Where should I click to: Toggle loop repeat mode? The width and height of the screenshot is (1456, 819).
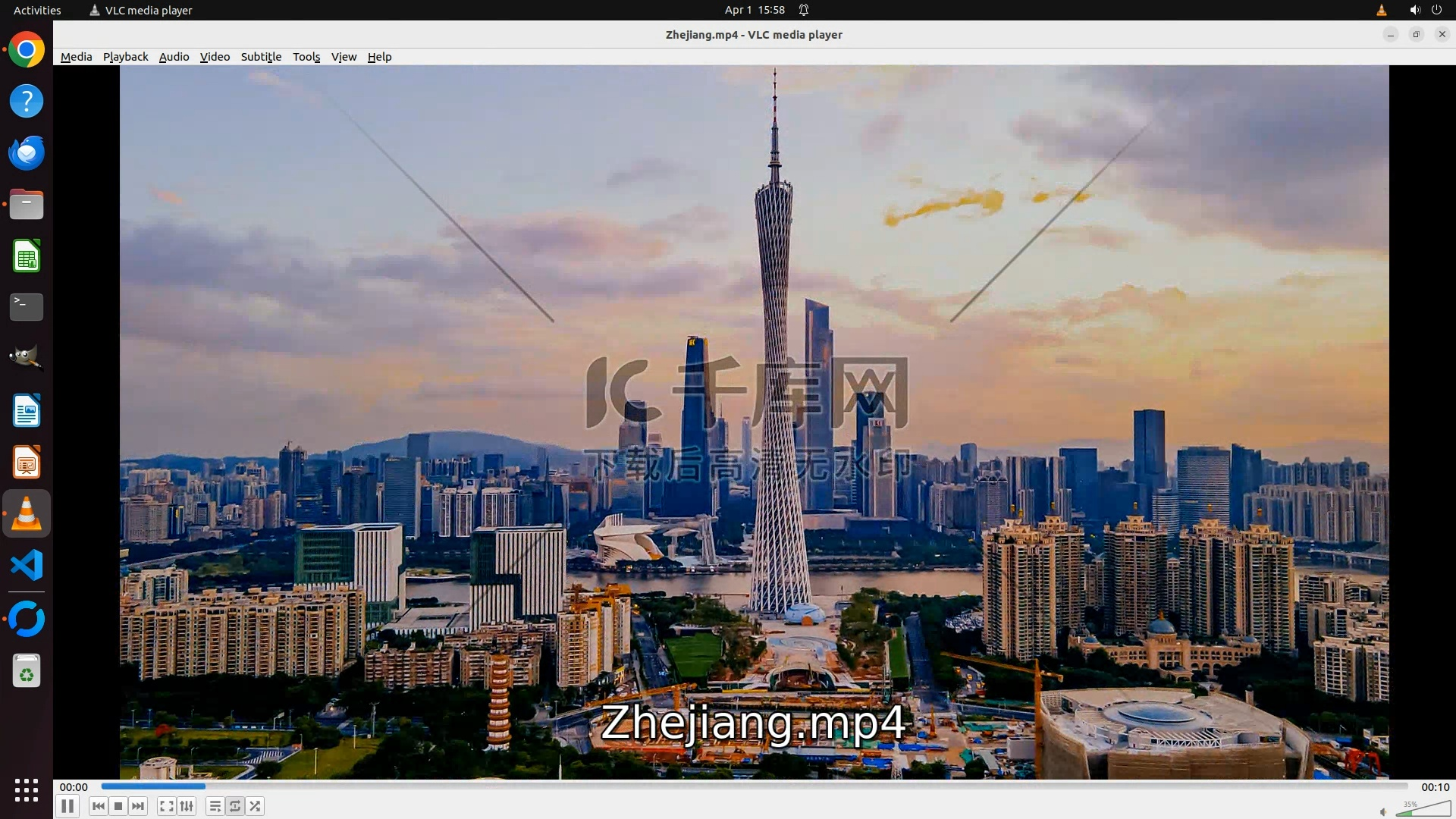click(x=235, y=806)
